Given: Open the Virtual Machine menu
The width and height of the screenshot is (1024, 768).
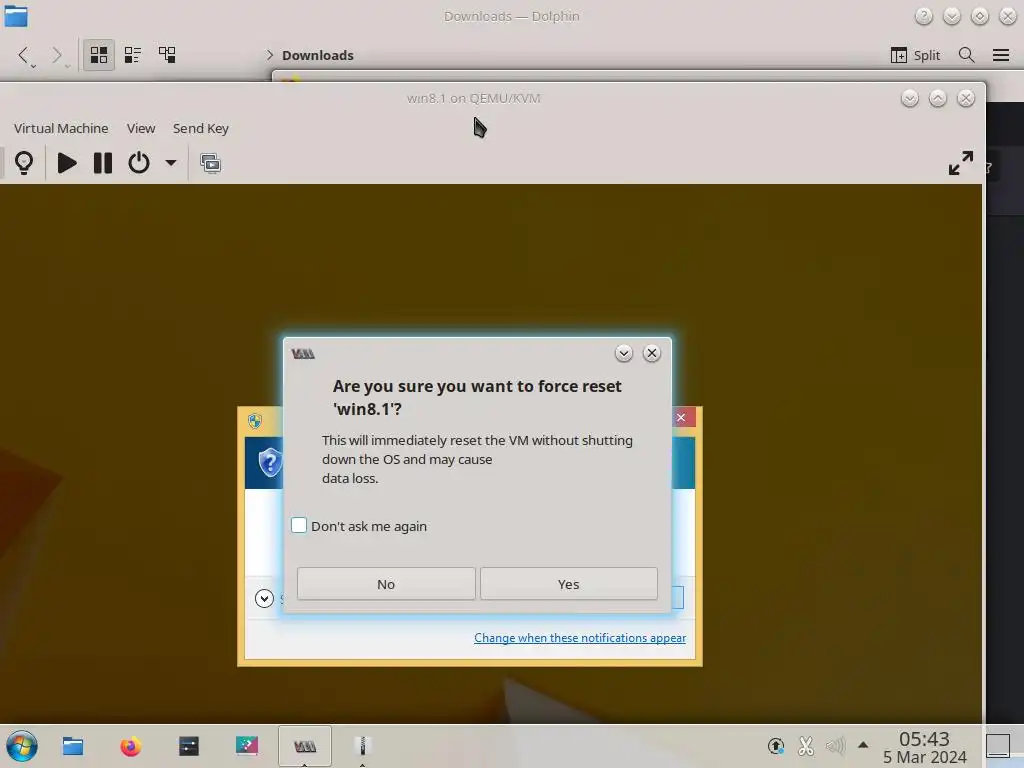Looking at the screenshot, I should click(x=61, y=128).
